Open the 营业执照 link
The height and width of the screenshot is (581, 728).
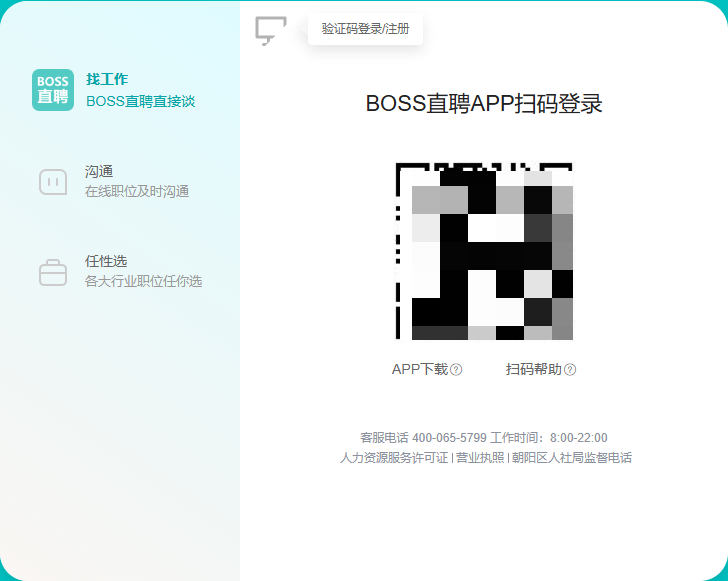coord(480,458)
